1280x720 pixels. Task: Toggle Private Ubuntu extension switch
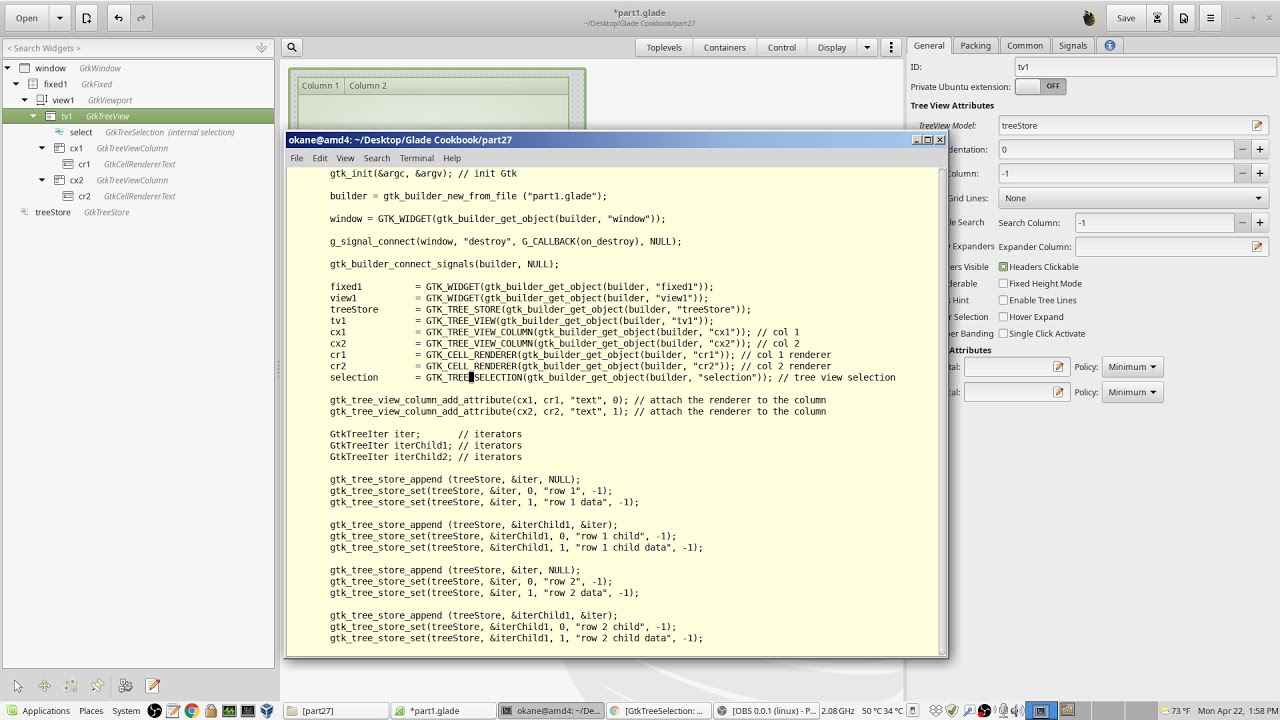1040,87
